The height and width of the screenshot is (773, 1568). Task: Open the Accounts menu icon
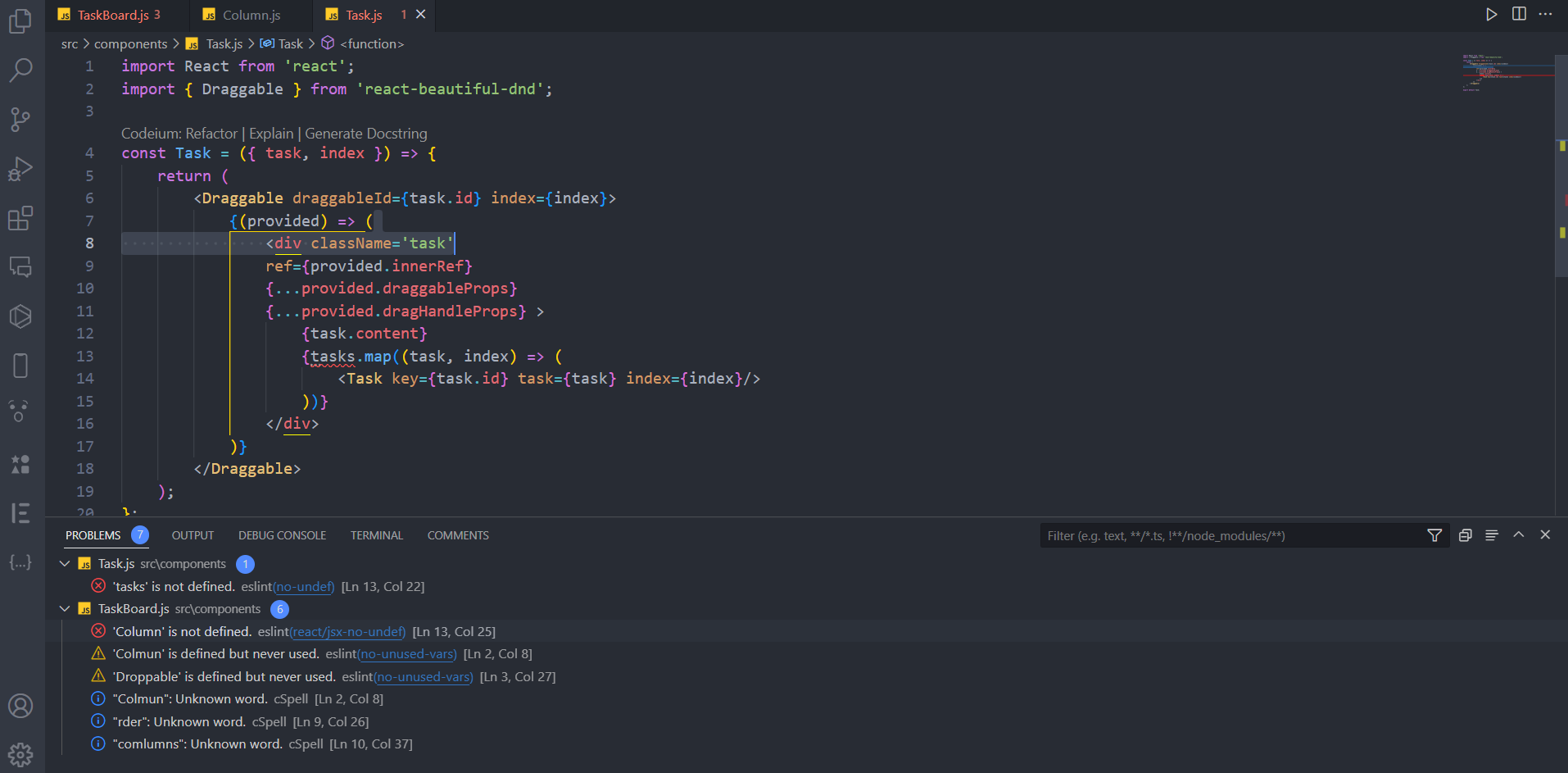(20, 706)
